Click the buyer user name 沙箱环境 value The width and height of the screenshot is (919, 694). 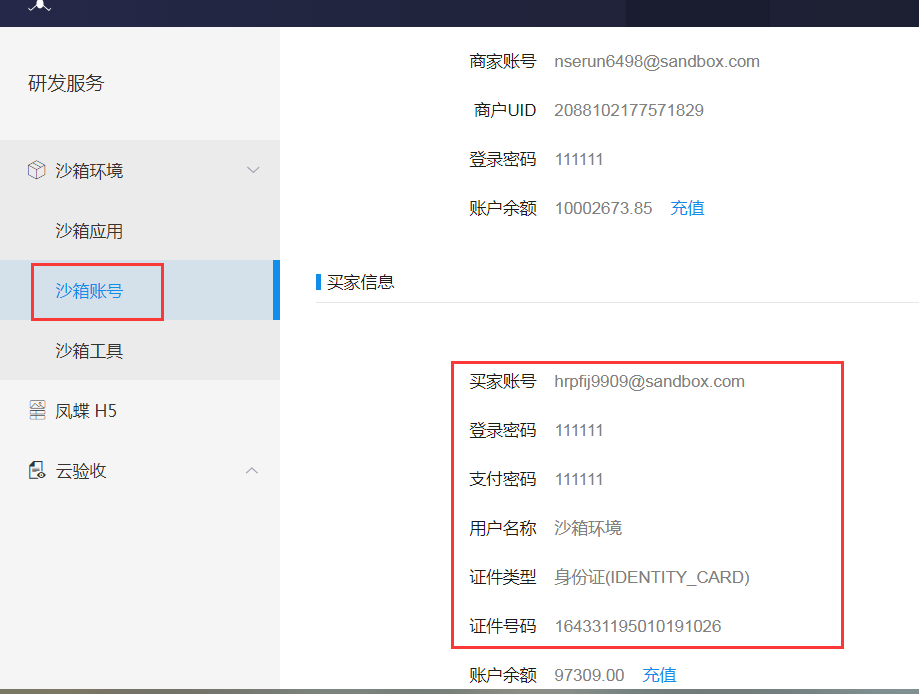[588, 528]
